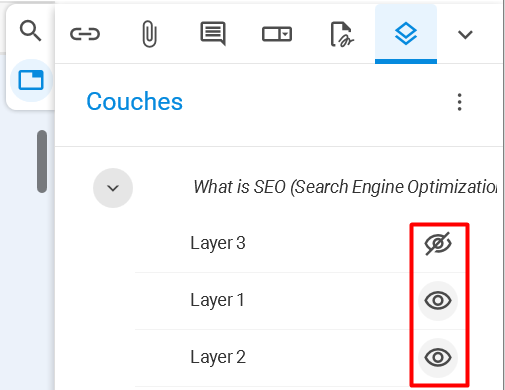The image size is (505, 390).
Task: Hide Layer 2 via eye icon
Action: click(438, 358)
